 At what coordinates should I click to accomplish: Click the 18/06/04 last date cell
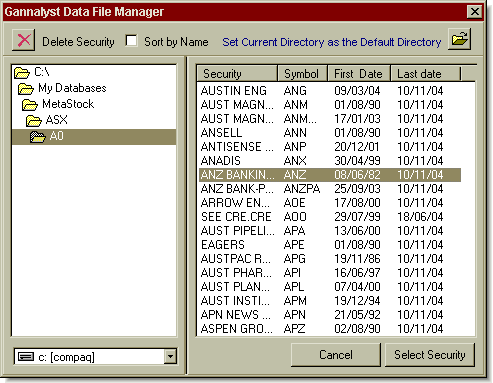420,217
